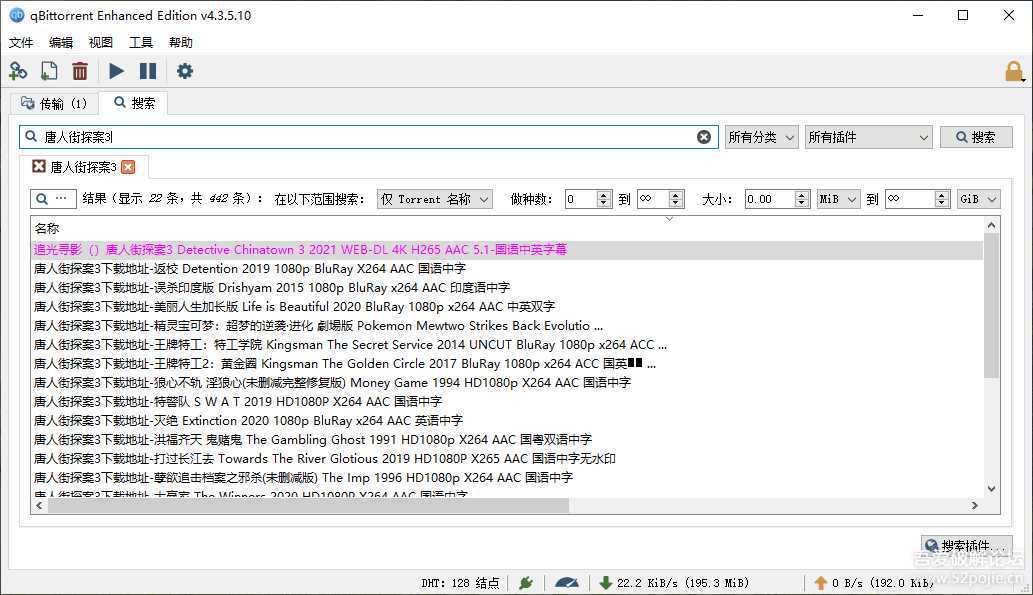The height and width of the screenshot is (595, 1033).
Task: Click the gold lock icon
Action: click(1014, 72)
